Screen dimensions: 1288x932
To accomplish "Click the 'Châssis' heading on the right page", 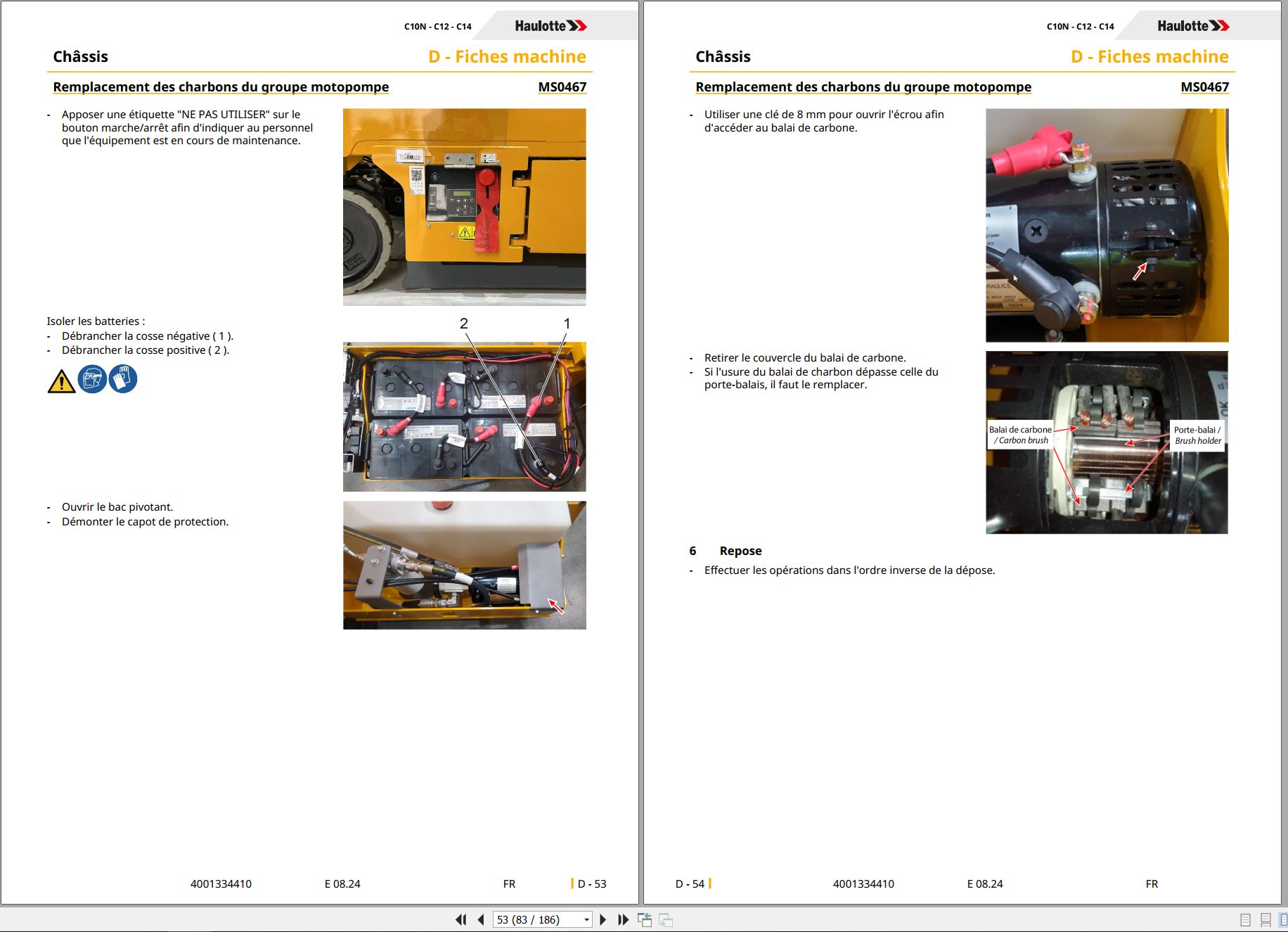I will click(723, 57).
